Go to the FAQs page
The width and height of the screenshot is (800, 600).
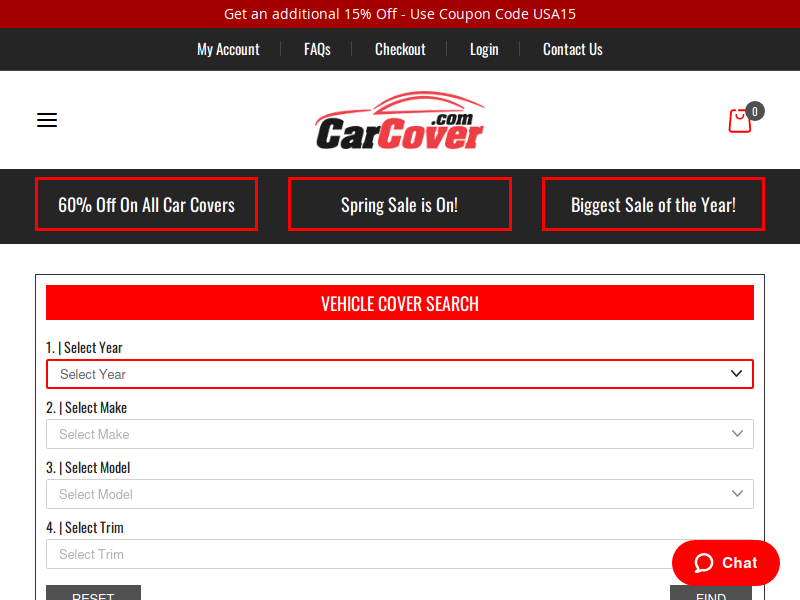(x=317, y=49)
